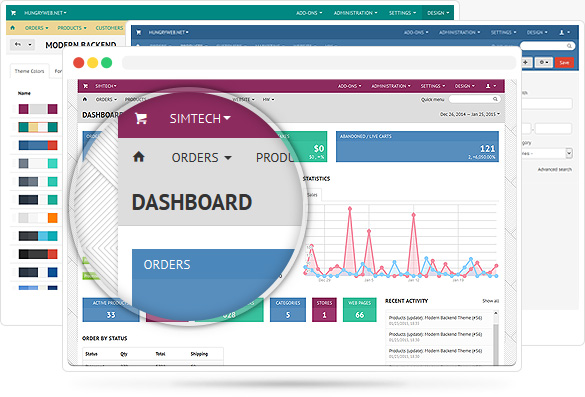
Task: Open the magnified ORDERS dropdown menu
Action: [201, 157]
